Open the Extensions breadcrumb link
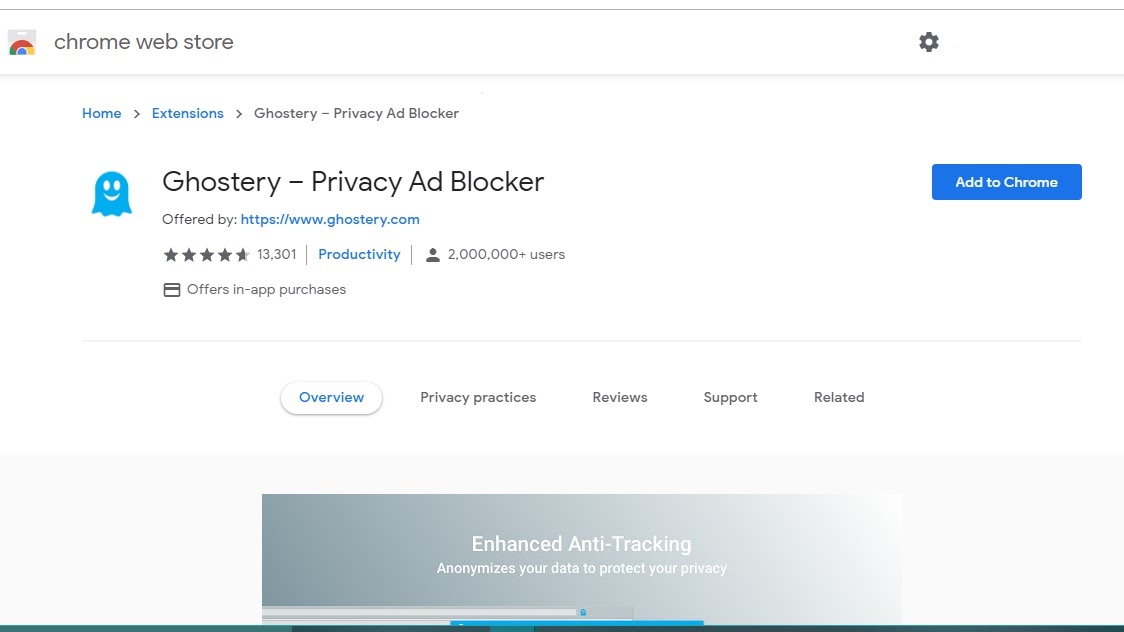1124x632 pixels. (187, 113)
